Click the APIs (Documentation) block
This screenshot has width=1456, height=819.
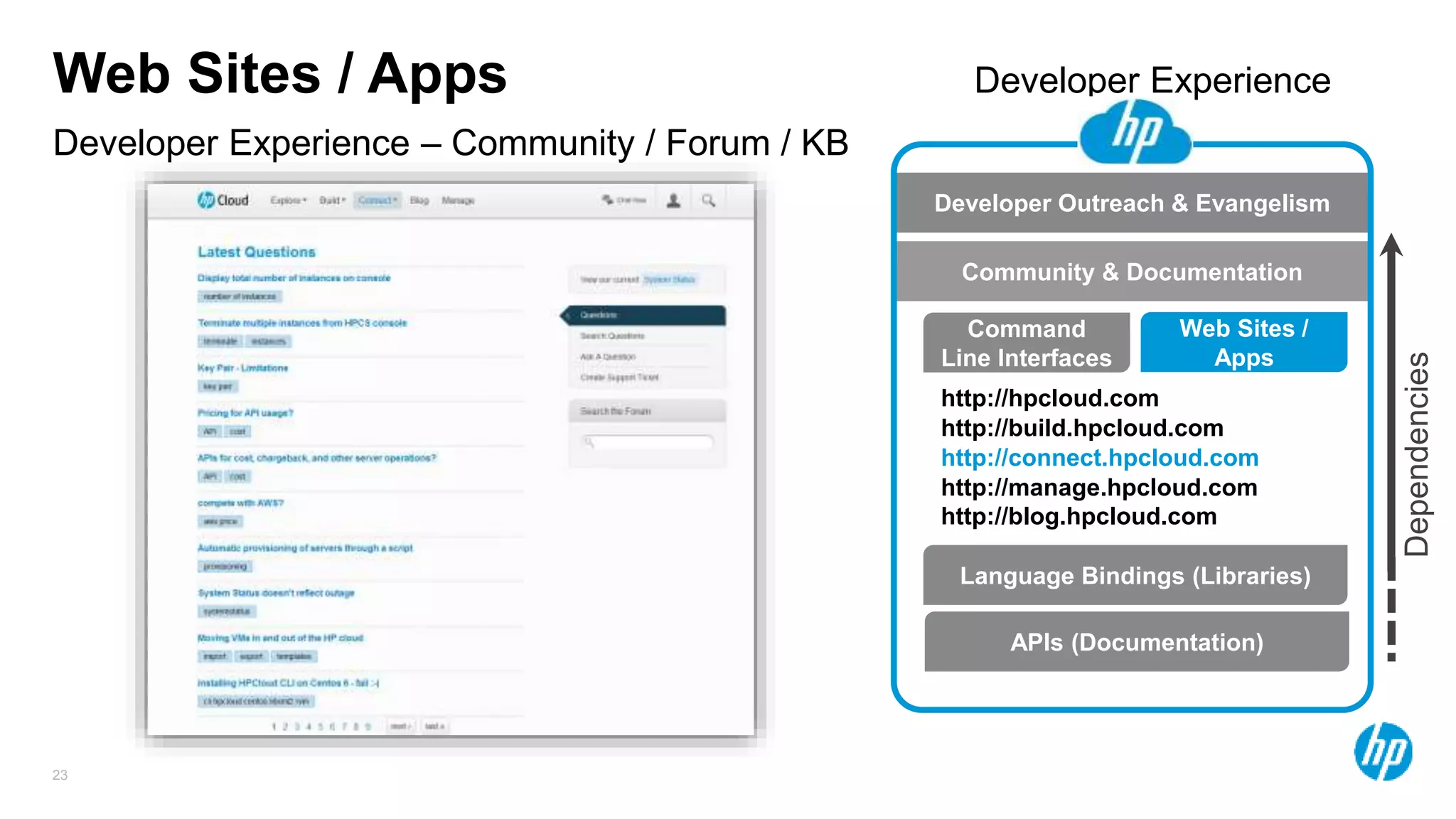[x=1137, y=642]
